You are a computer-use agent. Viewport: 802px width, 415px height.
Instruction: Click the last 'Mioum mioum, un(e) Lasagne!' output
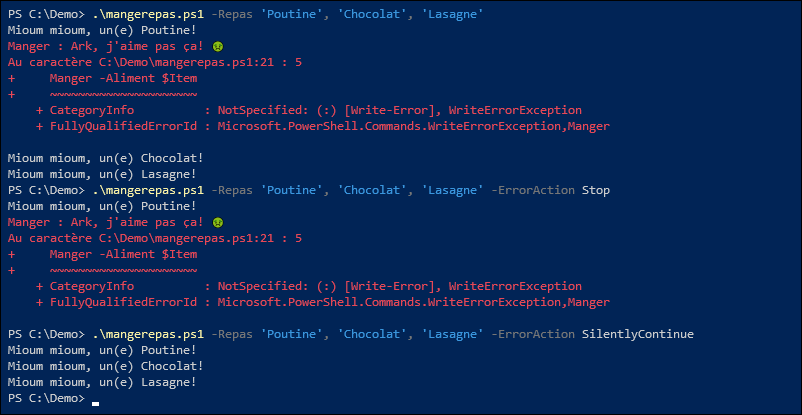click(102, 382)
